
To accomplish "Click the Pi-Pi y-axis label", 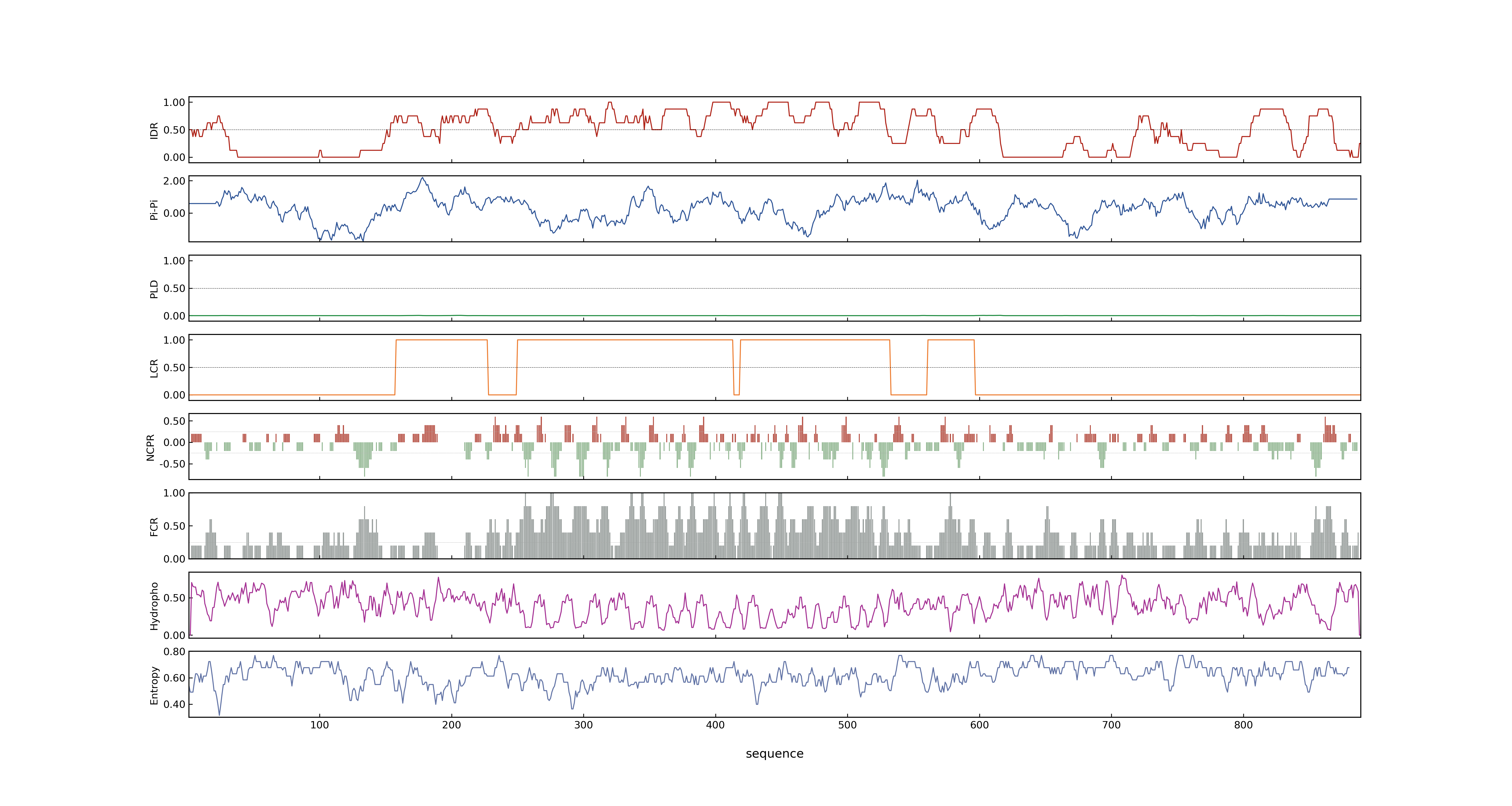I will [x=154, y=209].
